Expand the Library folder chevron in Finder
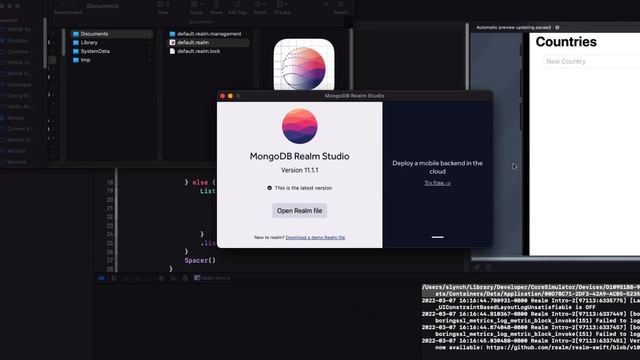The image size is (640, 360). coord(150,42)
